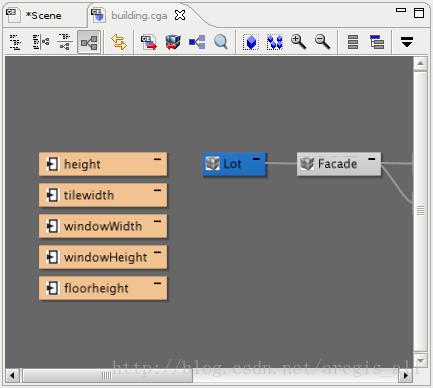The height and width of the screenshot is (388, 433).
Task: Toggle the visual graph-only view button
Action: coord(89,42)
